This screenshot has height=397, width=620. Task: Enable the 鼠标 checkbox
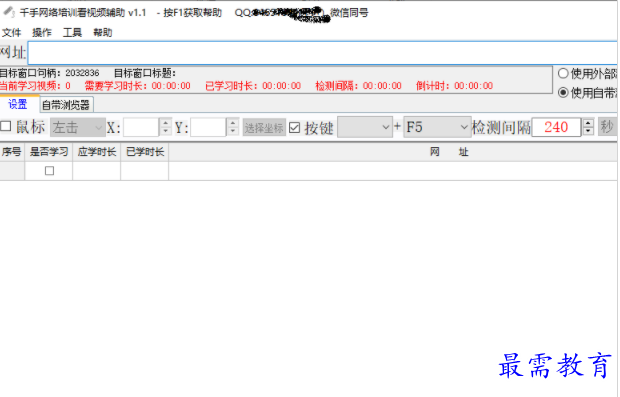[x=6, y=127]
